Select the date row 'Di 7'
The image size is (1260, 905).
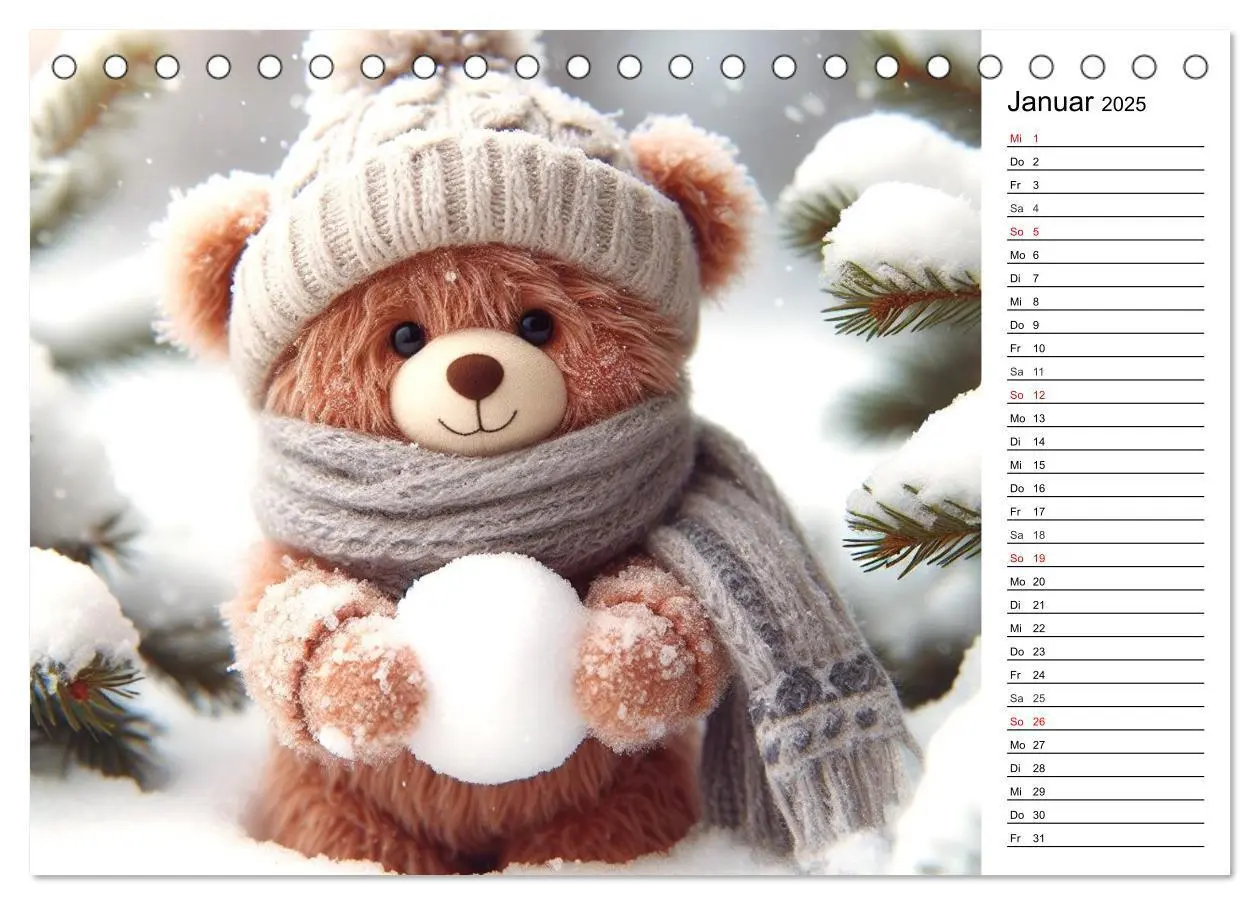[x=1105, y=278]
